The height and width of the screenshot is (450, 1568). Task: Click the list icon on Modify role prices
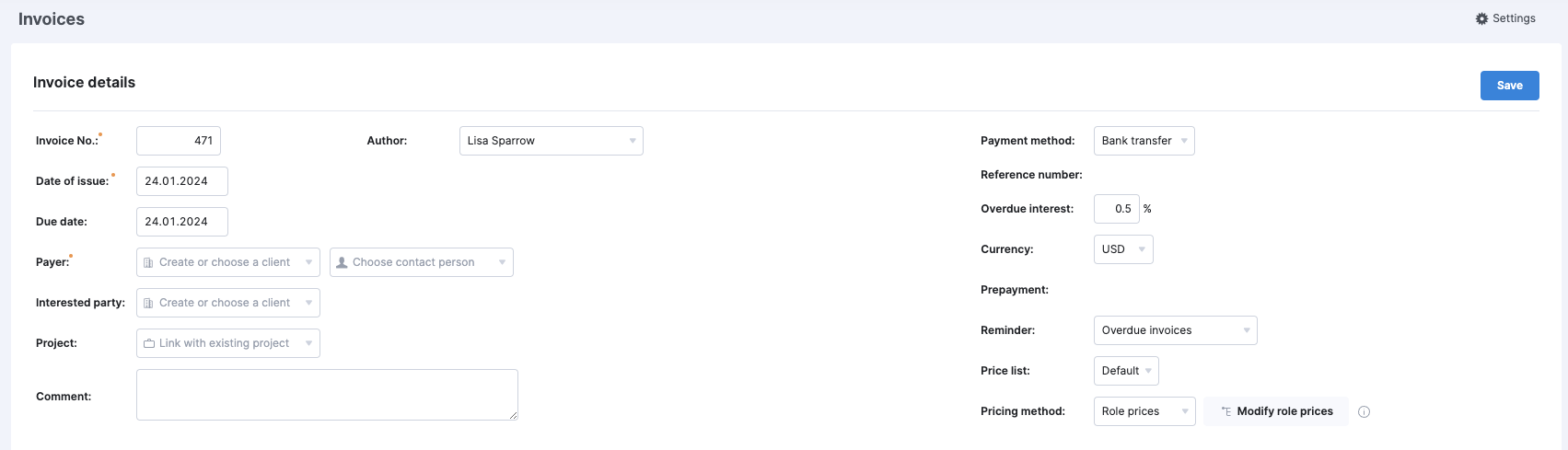pyautogui.click(x=1226, y=412)
